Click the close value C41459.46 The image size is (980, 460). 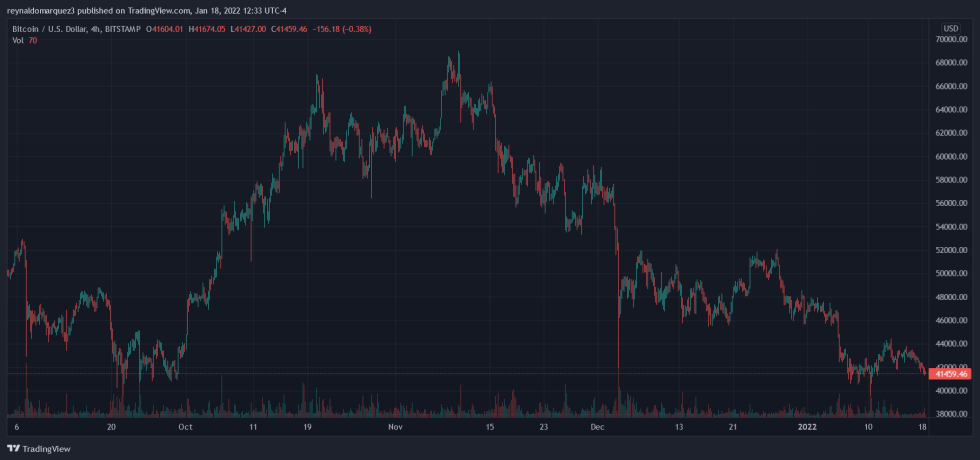(289, 29)
